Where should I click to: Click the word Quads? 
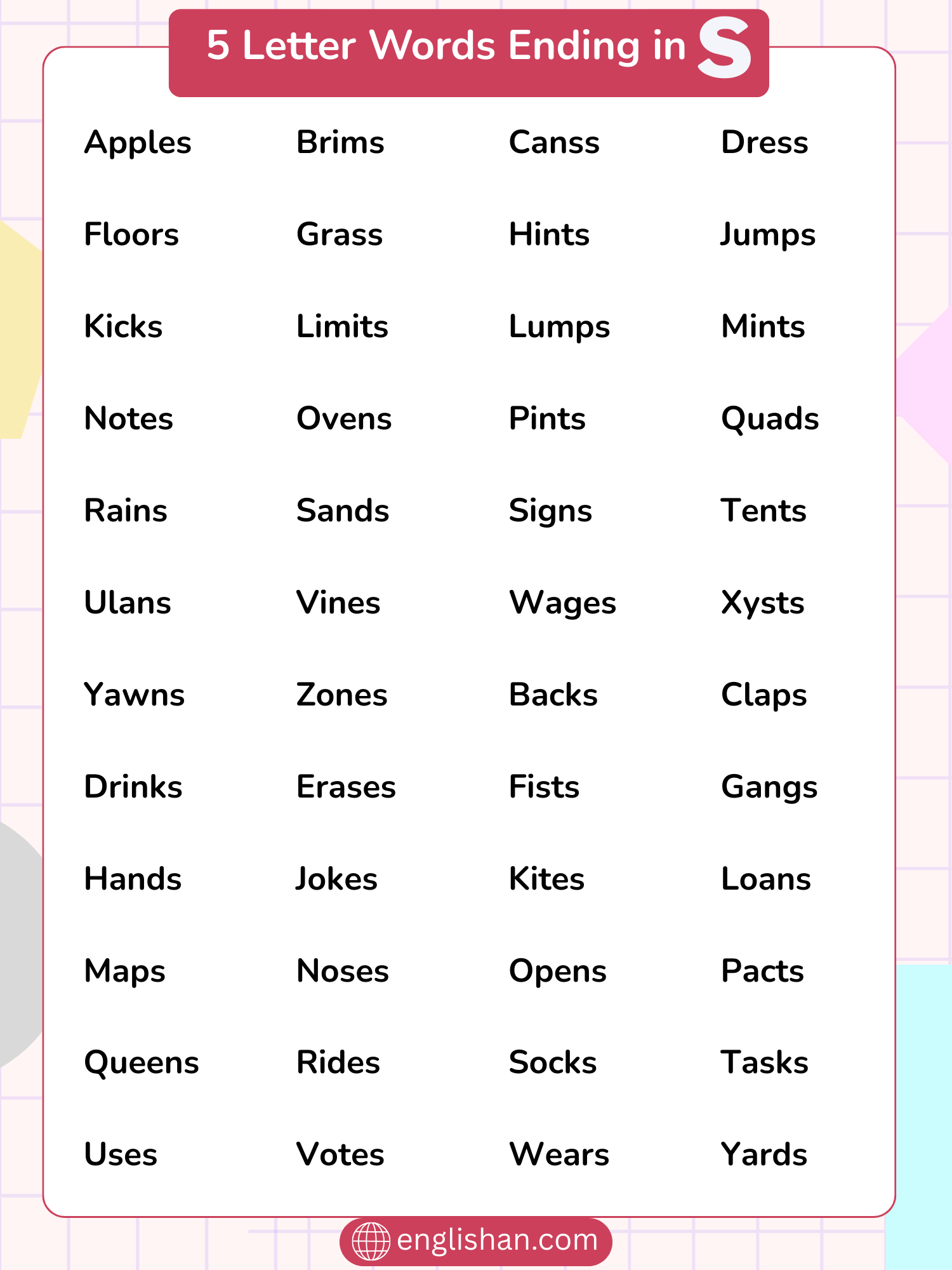click(770, 419)
